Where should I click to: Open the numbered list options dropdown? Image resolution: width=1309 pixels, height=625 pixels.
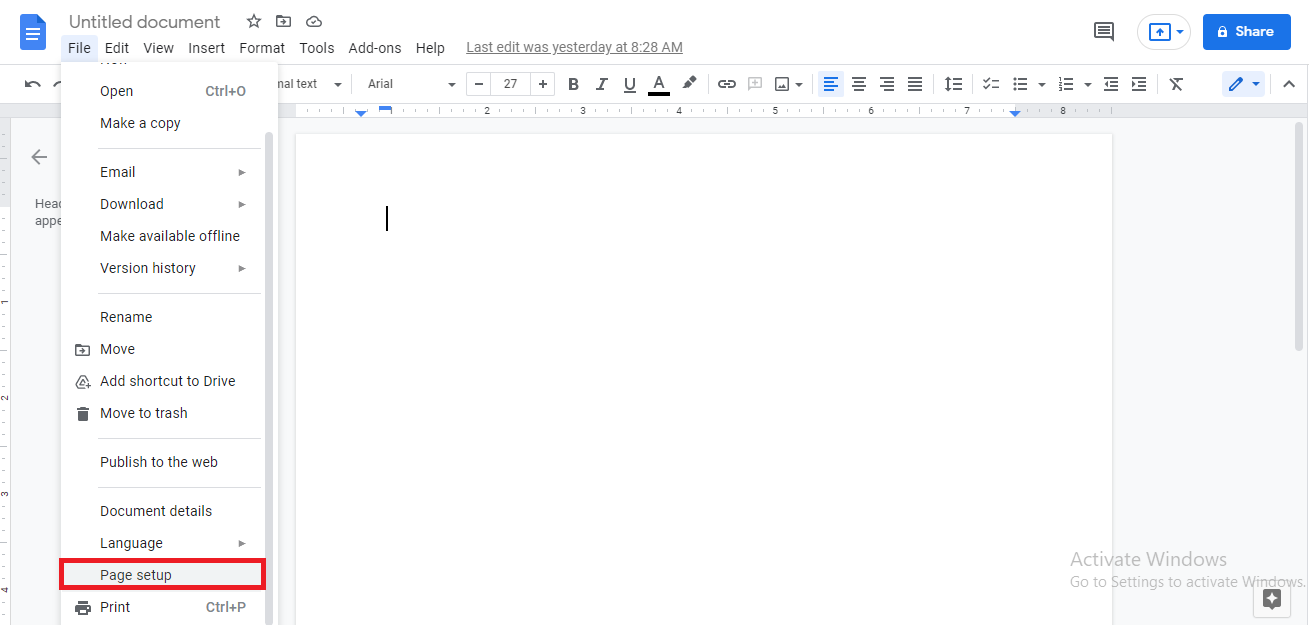1087,84
